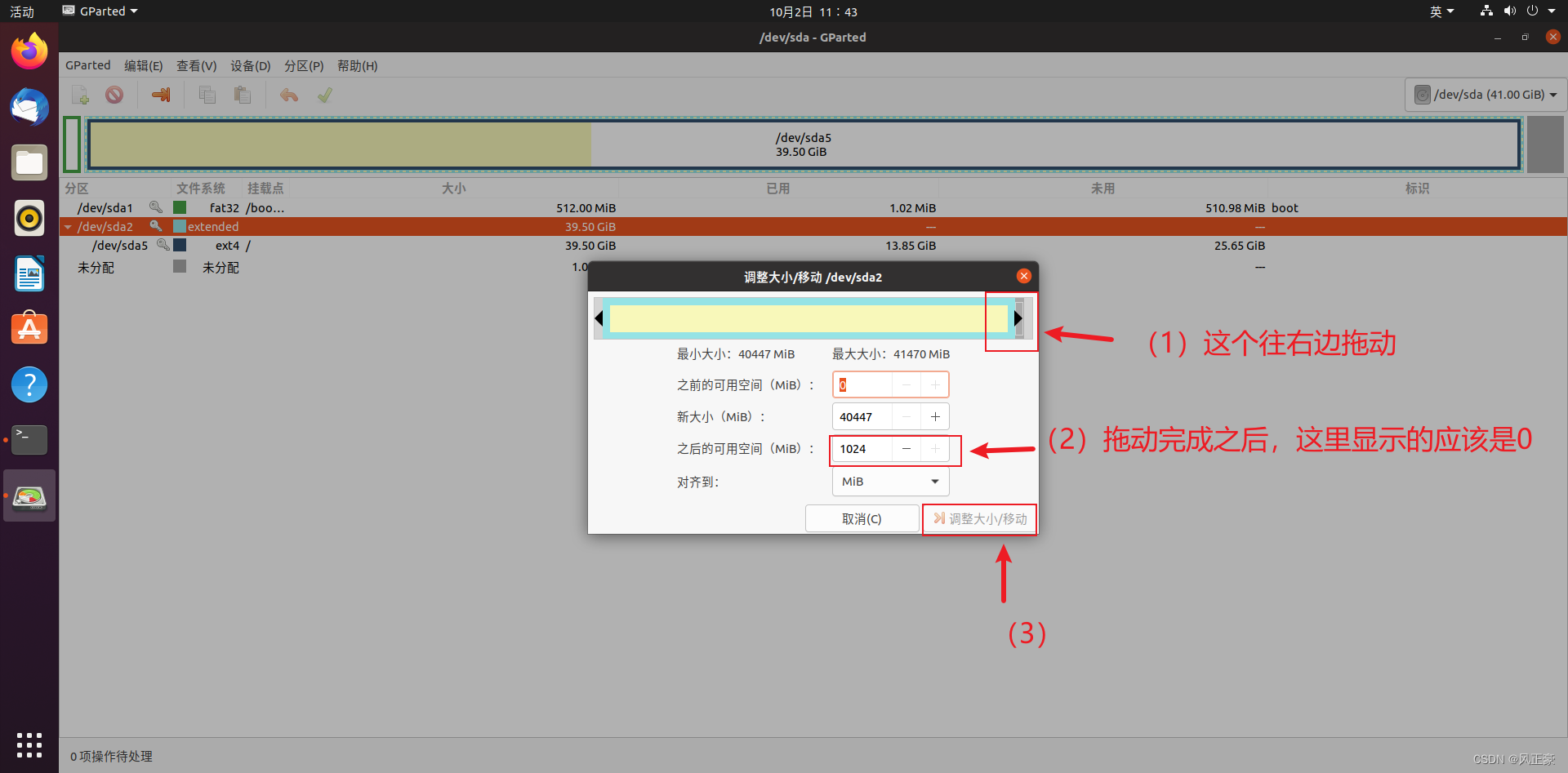Image resolution: width=1568 pixels, height=773 pixels.
Task: Click the 调整大小/移动 button
Action: pos(980,518)
